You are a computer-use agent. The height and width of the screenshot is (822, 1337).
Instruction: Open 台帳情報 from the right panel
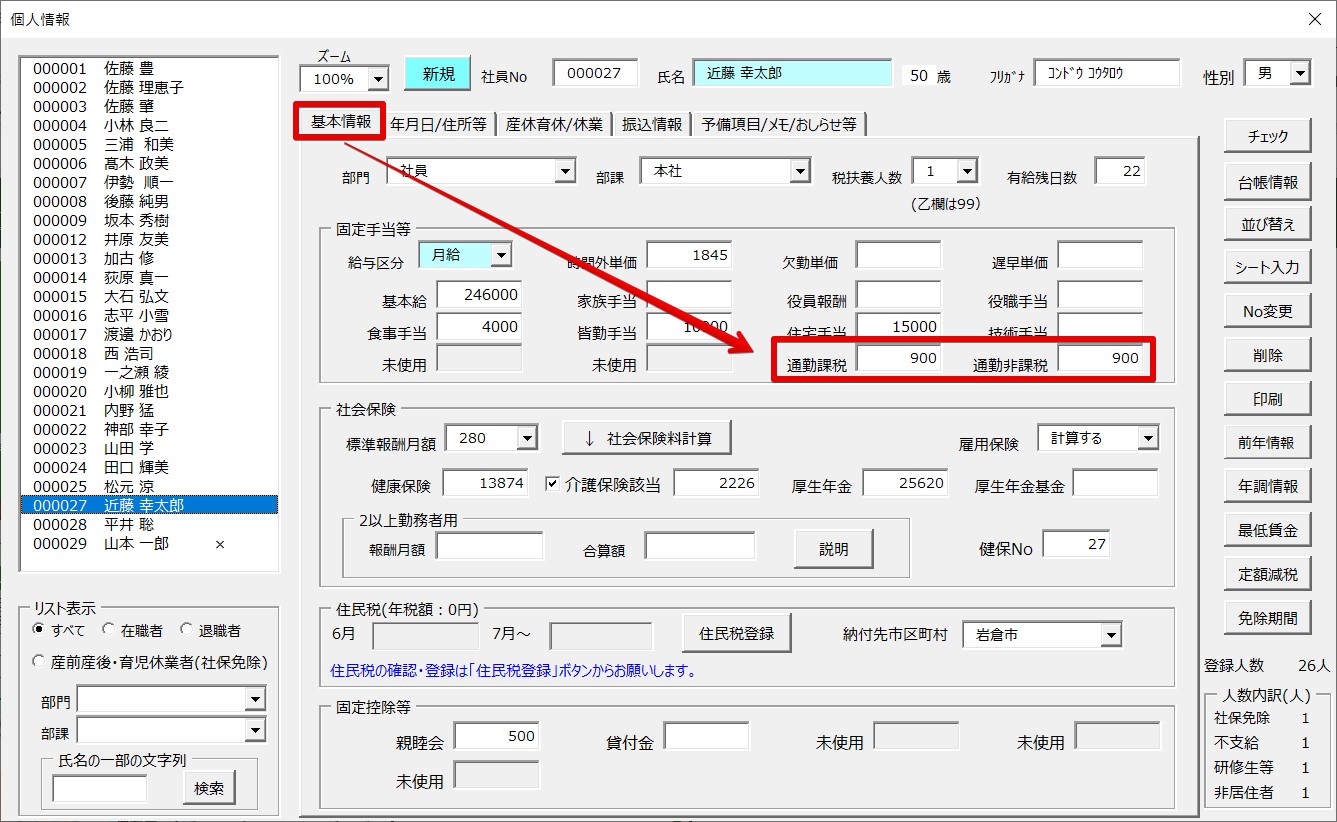pos(1267,182)
